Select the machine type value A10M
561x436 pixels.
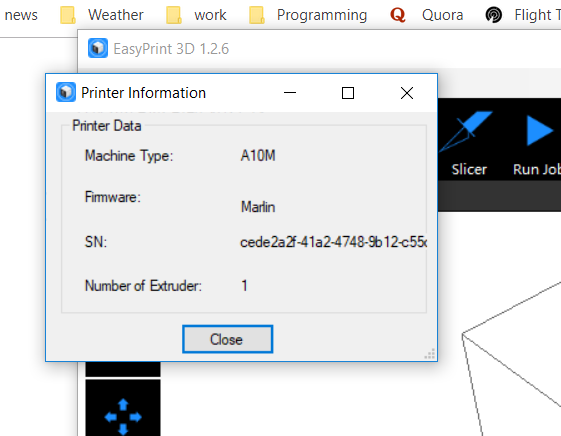point(258,156)
